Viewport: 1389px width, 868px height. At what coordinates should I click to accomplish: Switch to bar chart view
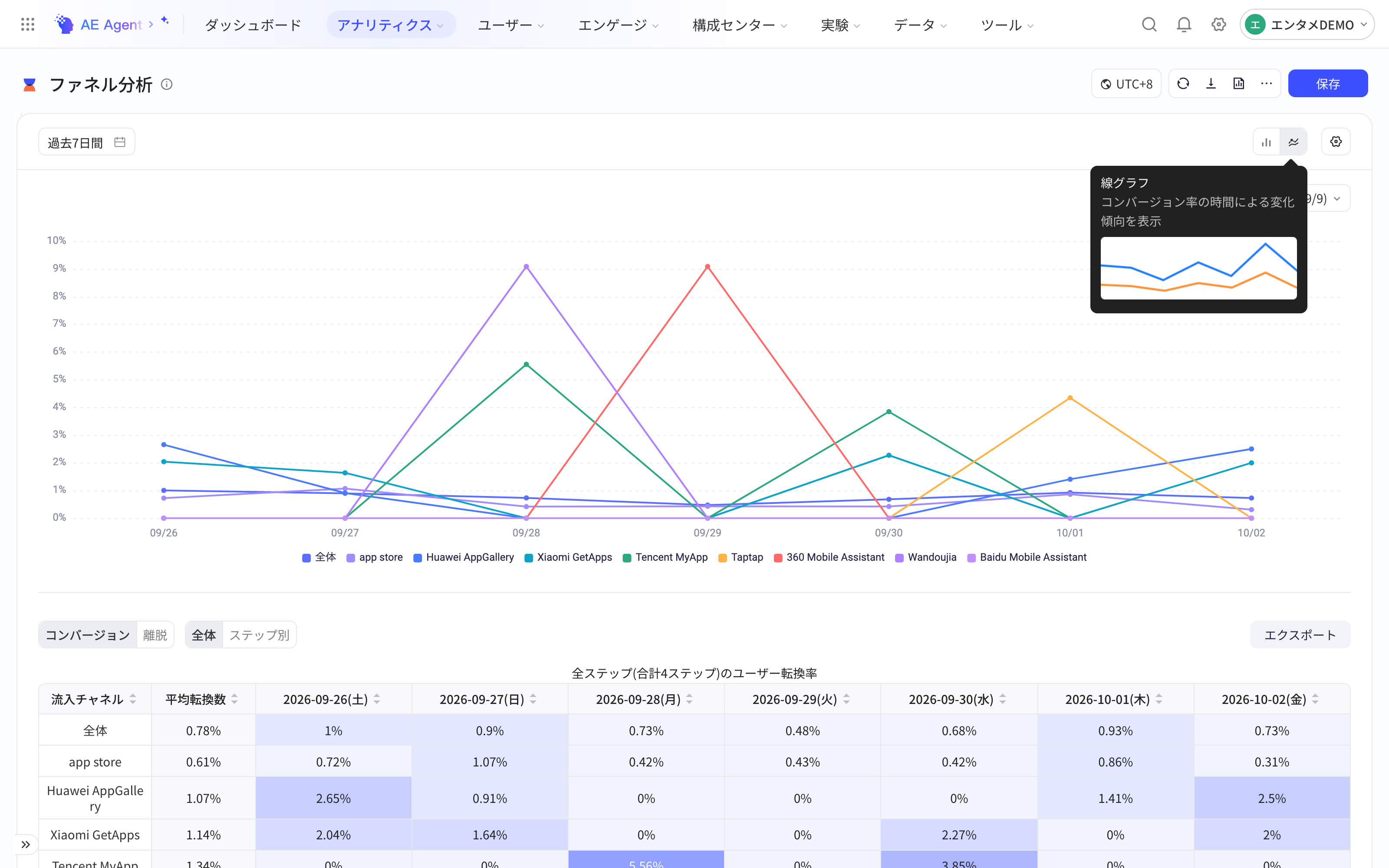(1266, 142)
